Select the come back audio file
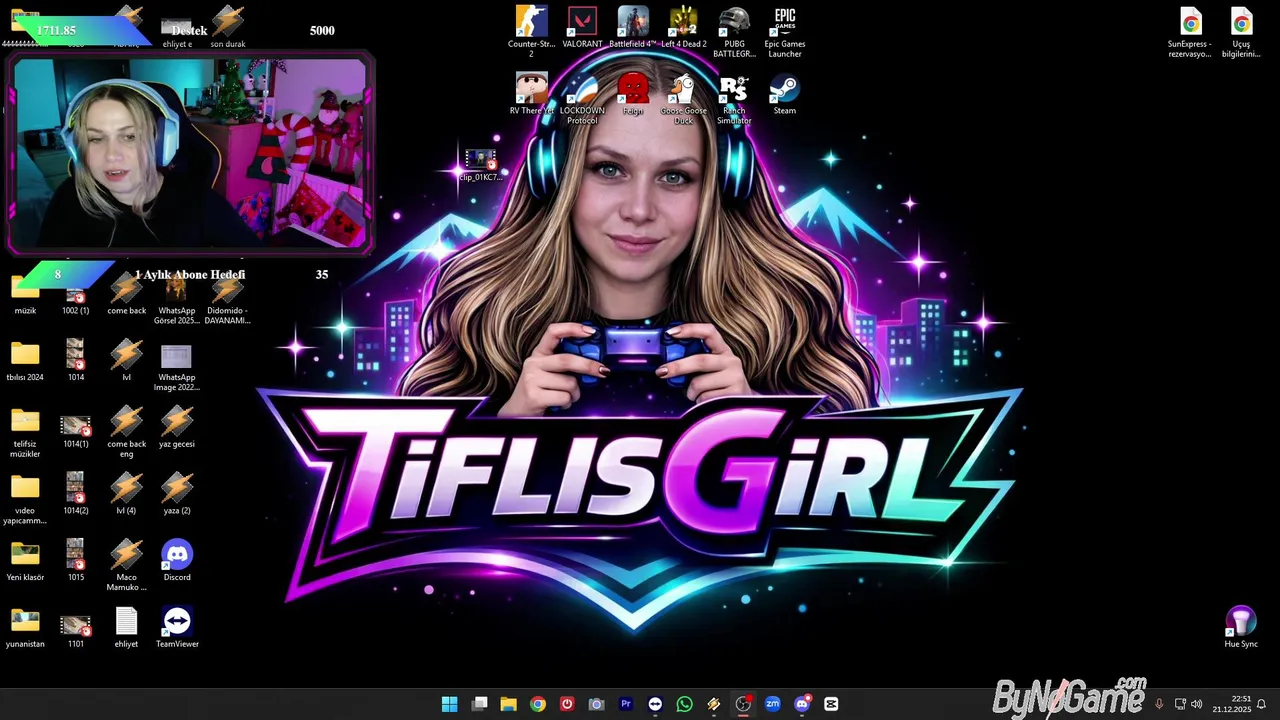 [126, 295]
